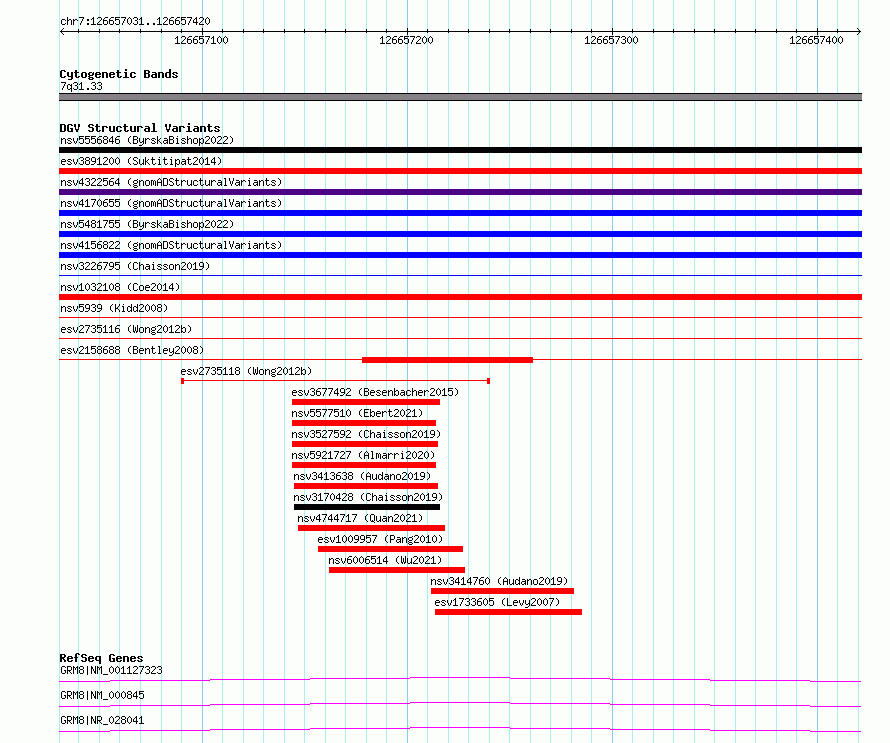Click the black bar under nsv3170428 (Chaisson2019)
The image size is (890, 743).
367,507
